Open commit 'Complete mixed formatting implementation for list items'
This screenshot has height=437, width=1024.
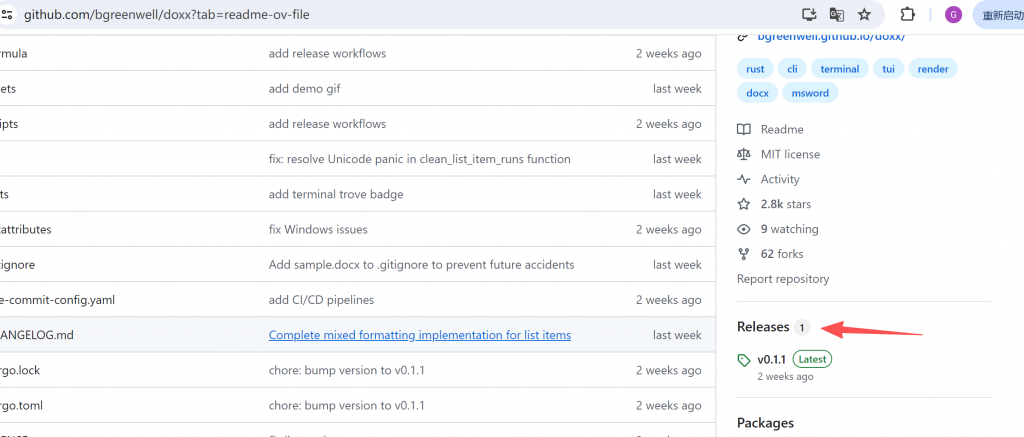pos(419,335)
